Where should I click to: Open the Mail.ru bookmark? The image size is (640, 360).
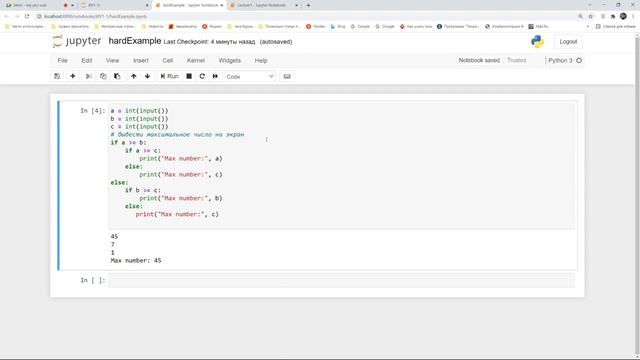(538, 27)
